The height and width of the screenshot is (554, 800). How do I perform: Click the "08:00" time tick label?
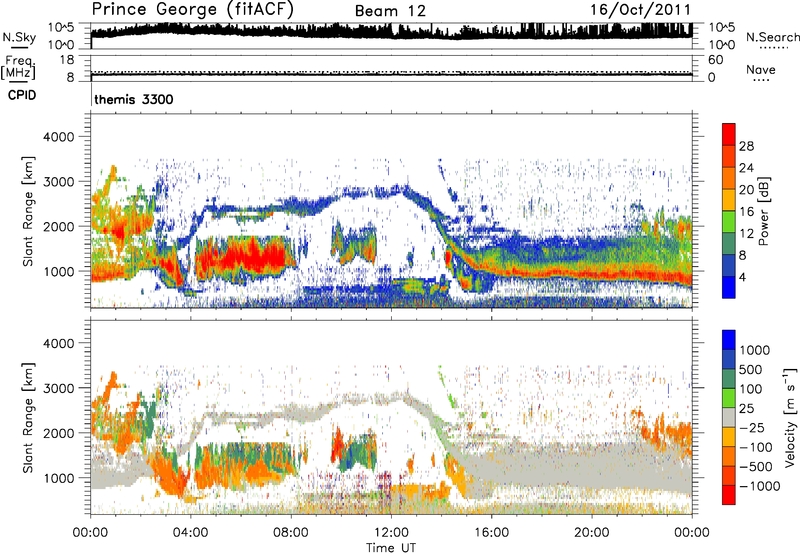(291, 533)
